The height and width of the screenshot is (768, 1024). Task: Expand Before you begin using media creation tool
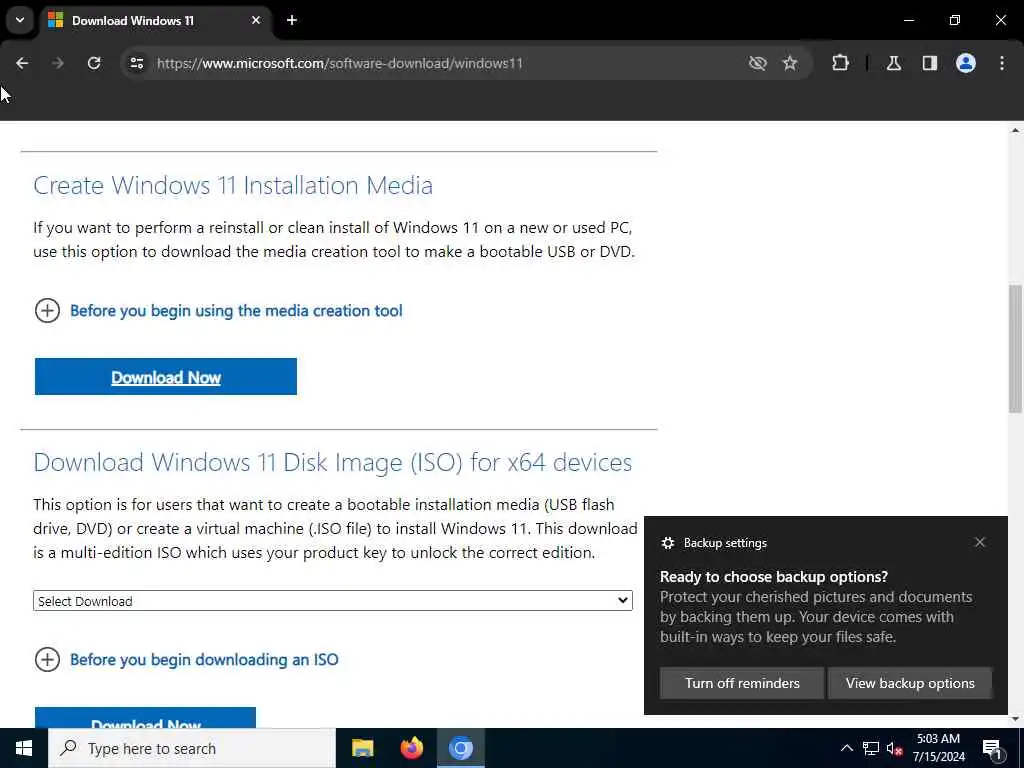pyautogui.click(x=47, y=311)
